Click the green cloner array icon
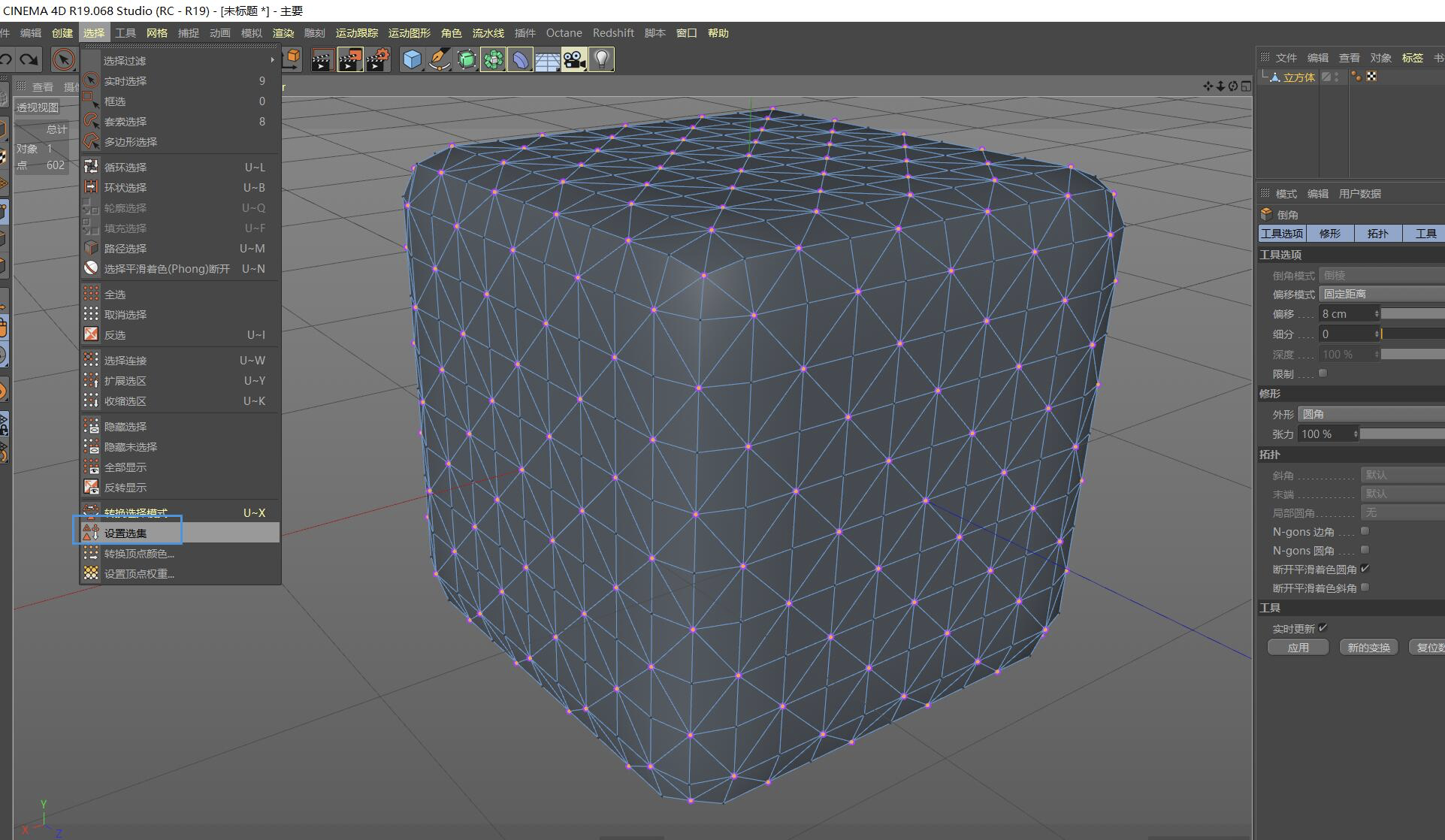1445x840 pixels. [x=493, y=59]
